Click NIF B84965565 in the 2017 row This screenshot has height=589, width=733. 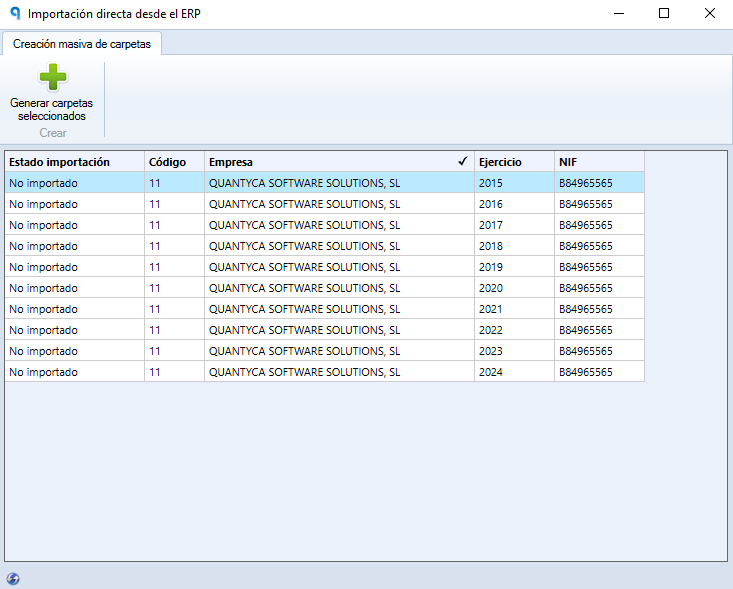point(599,225)
